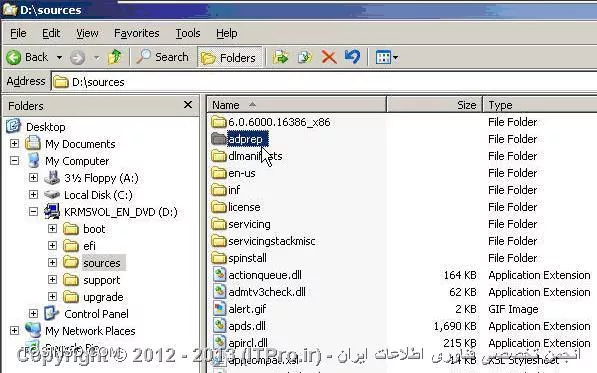Click the Move To toolbar icon
The image size is (597, 373).
click(x=281, y=57)
